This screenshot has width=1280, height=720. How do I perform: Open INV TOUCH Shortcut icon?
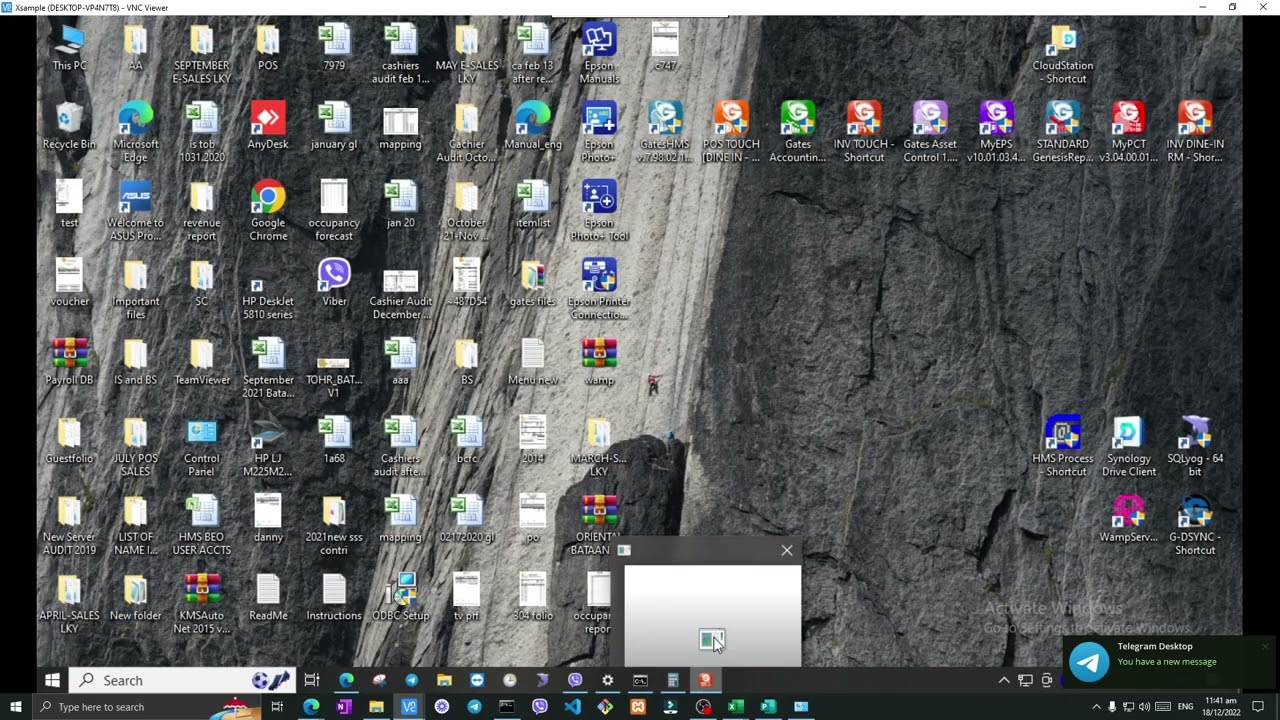[864, 132]
